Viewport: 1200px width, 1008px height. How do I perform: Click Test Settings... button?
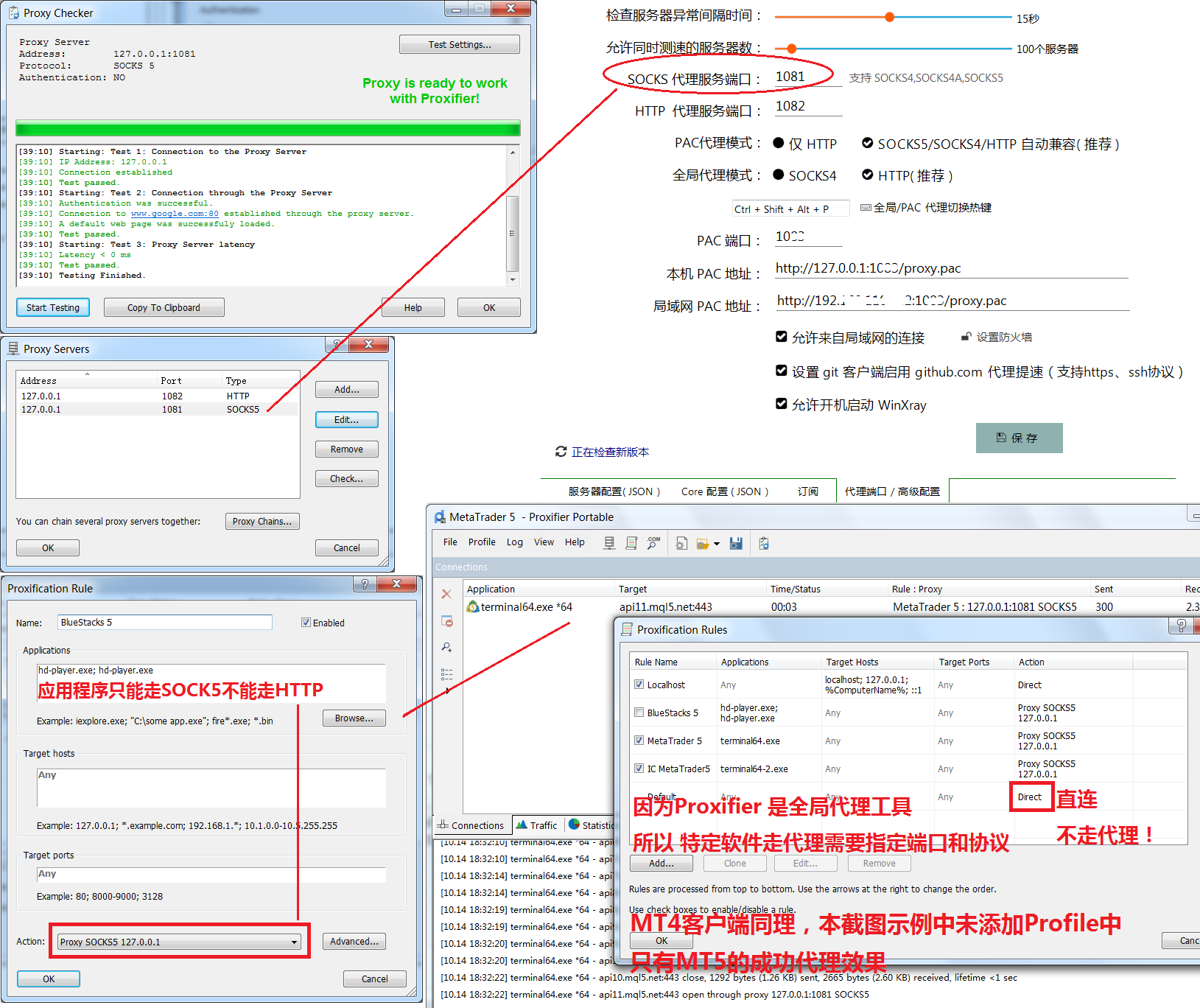click(x=460, y=44)
